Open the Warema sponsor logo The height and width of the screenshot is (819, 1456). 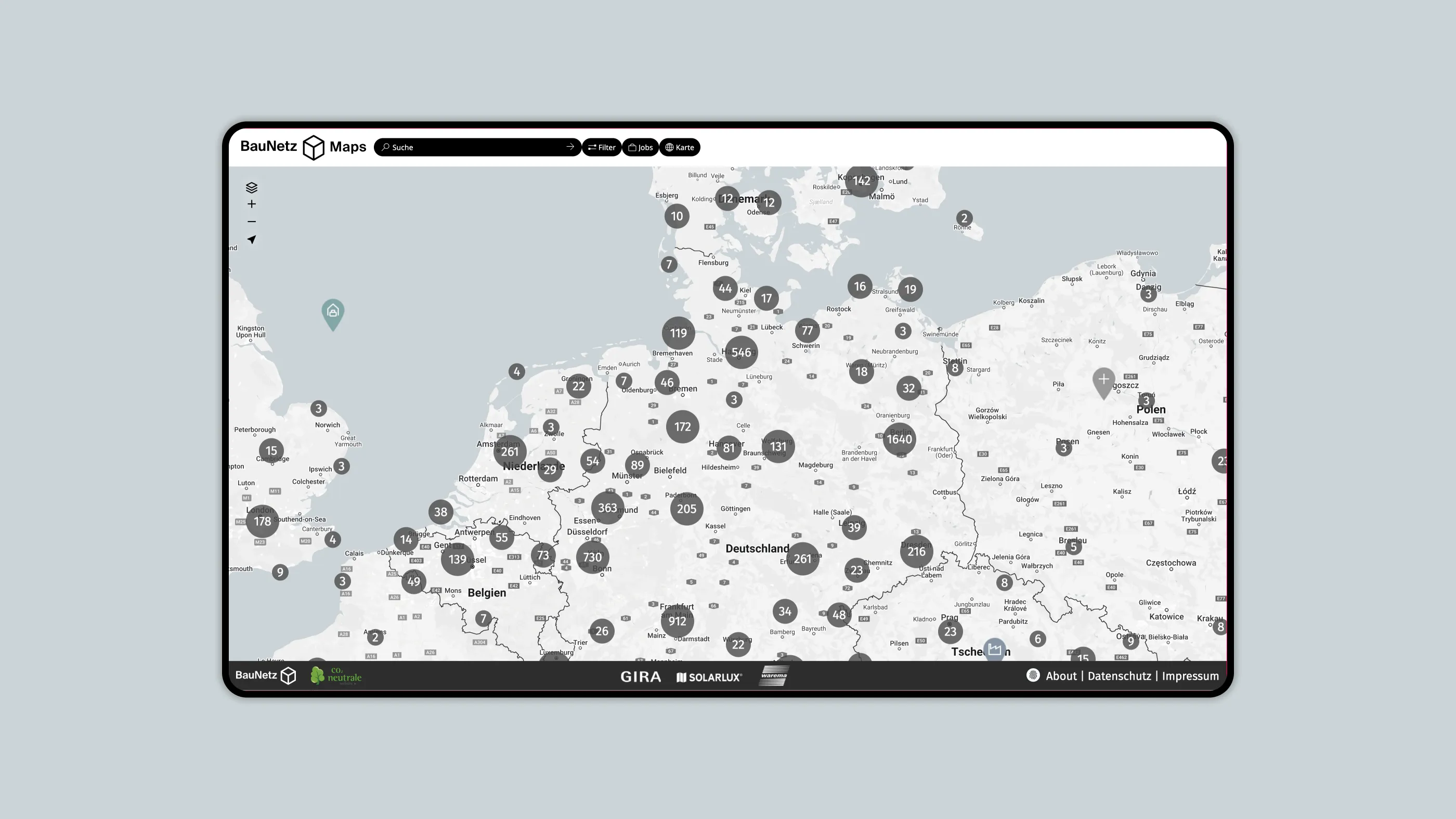(x=773, y=675)
